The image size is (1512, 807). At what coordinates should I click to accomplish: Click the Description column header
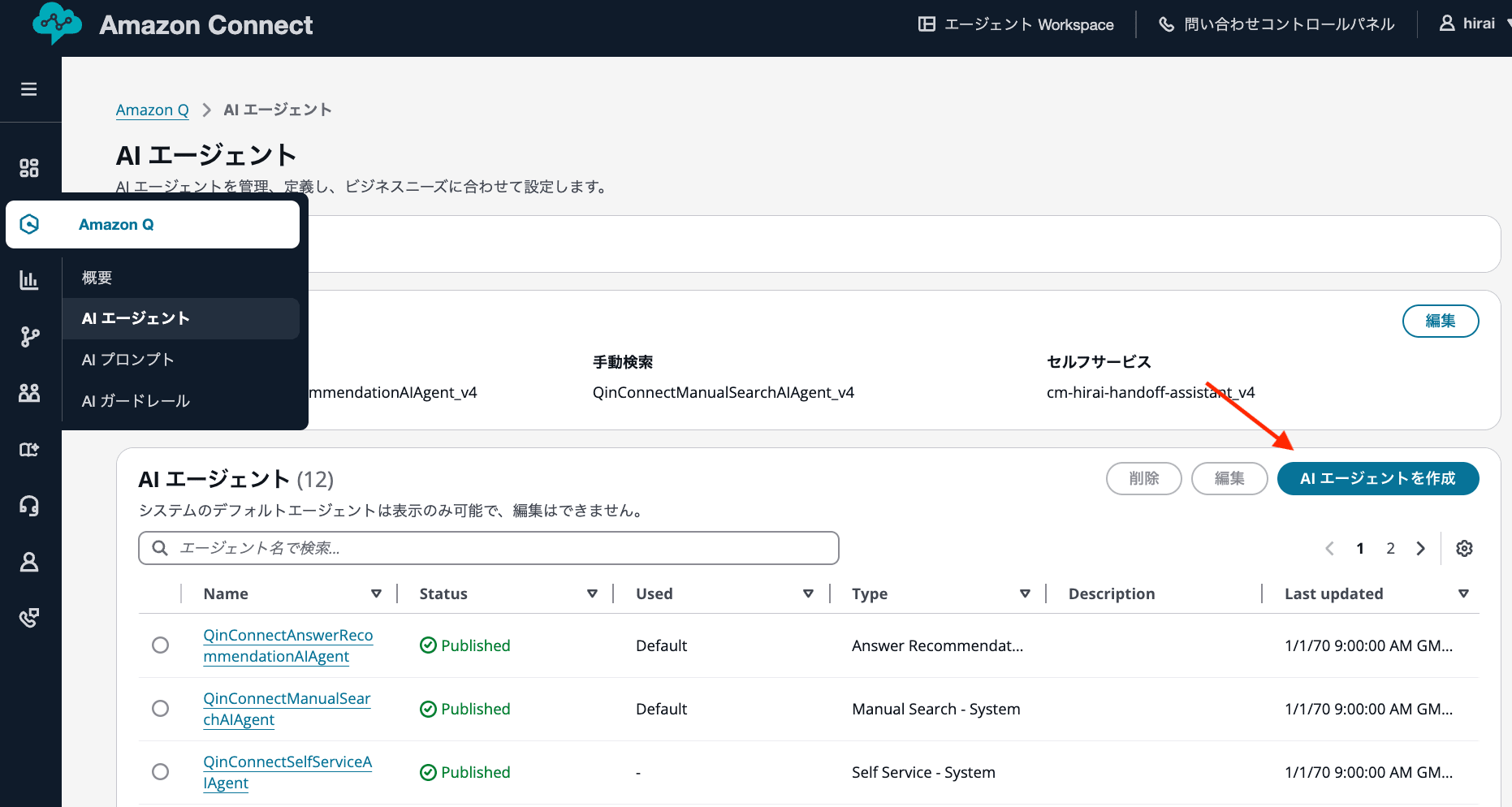(1112, 593)
